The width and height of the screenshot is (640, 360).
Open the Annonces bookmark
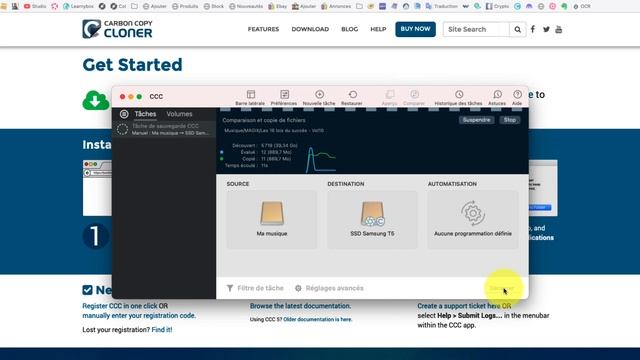[x=336, y=6]
